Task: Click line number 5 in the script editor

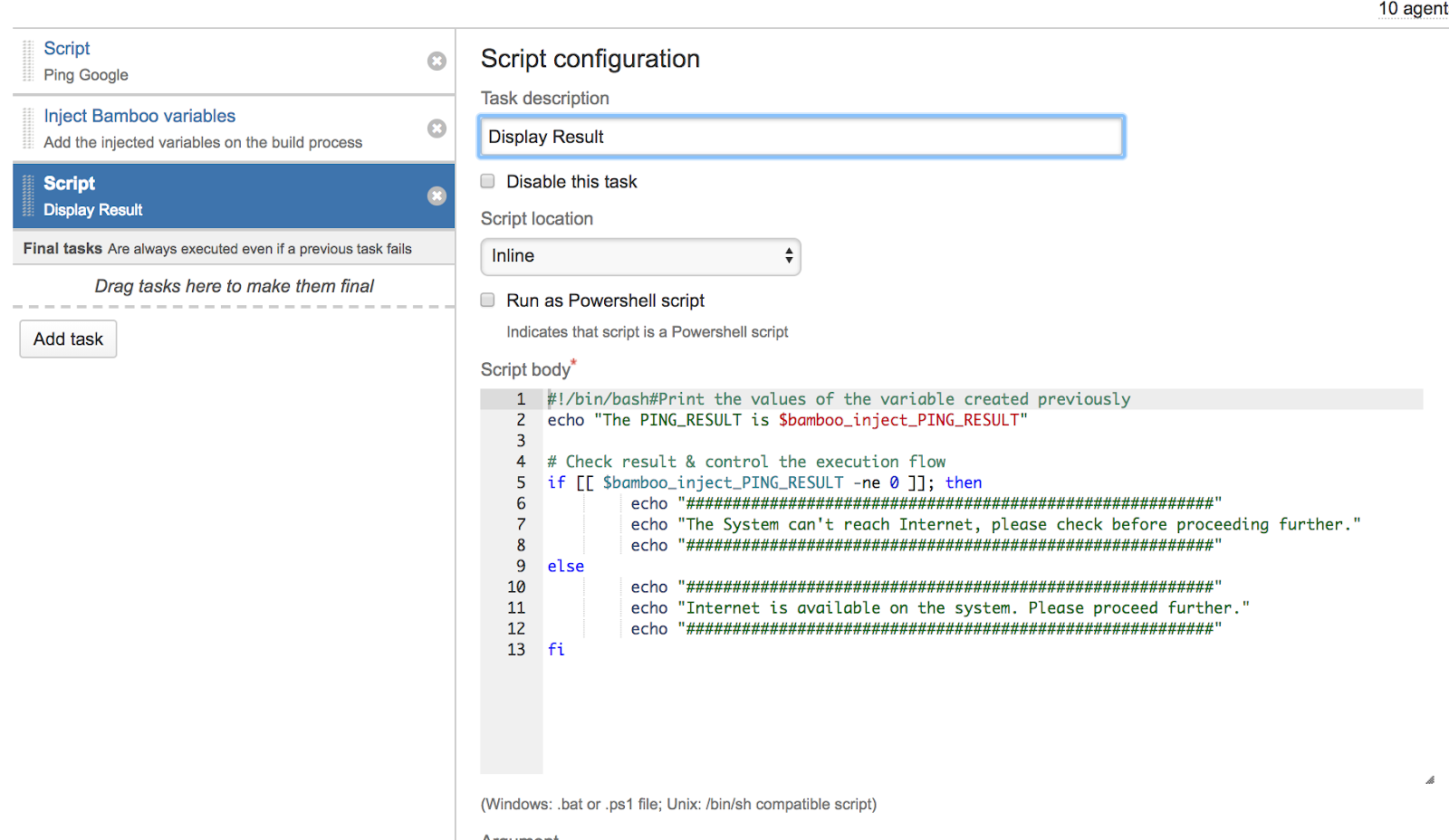Action: (x=521, y=482)
